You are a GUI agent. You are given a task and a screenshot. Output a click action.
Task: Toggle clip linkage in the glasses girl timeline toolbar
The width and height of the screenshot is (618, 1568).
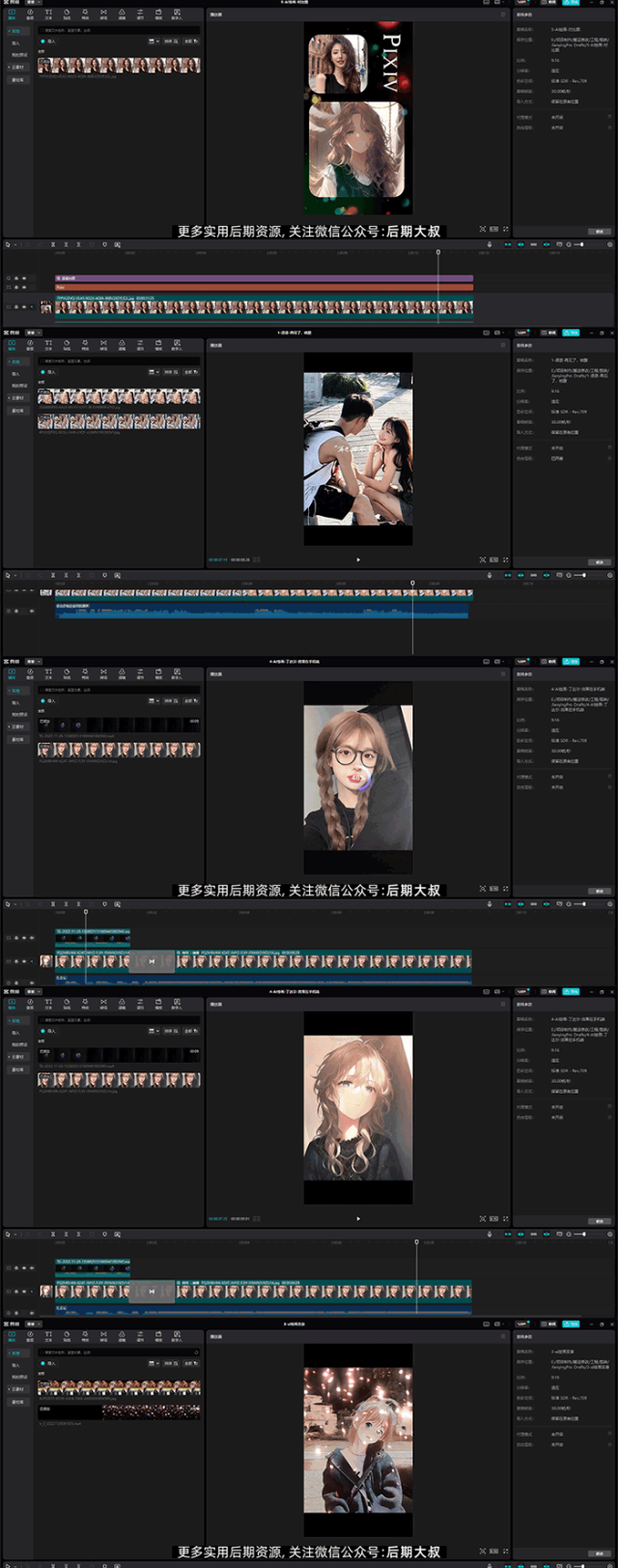point(533,903)
